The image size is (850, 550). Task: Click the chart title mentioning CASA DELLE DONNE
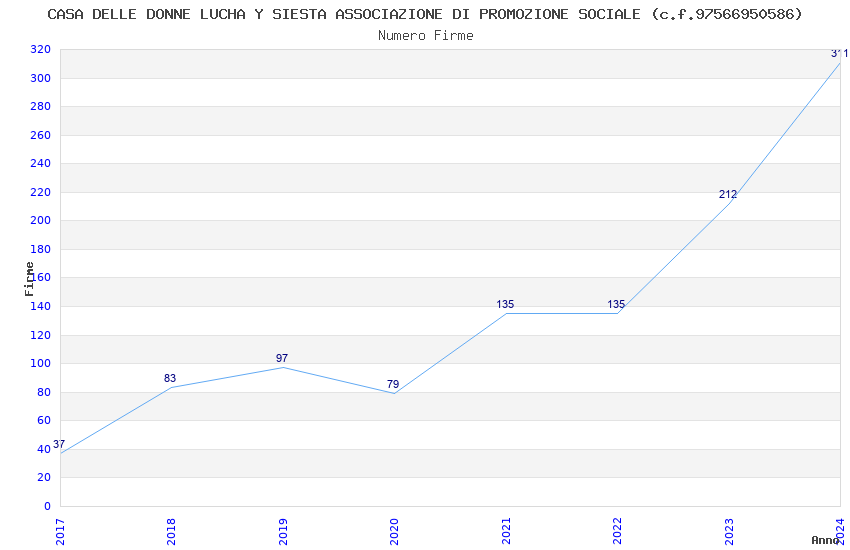tap(424, 14)
